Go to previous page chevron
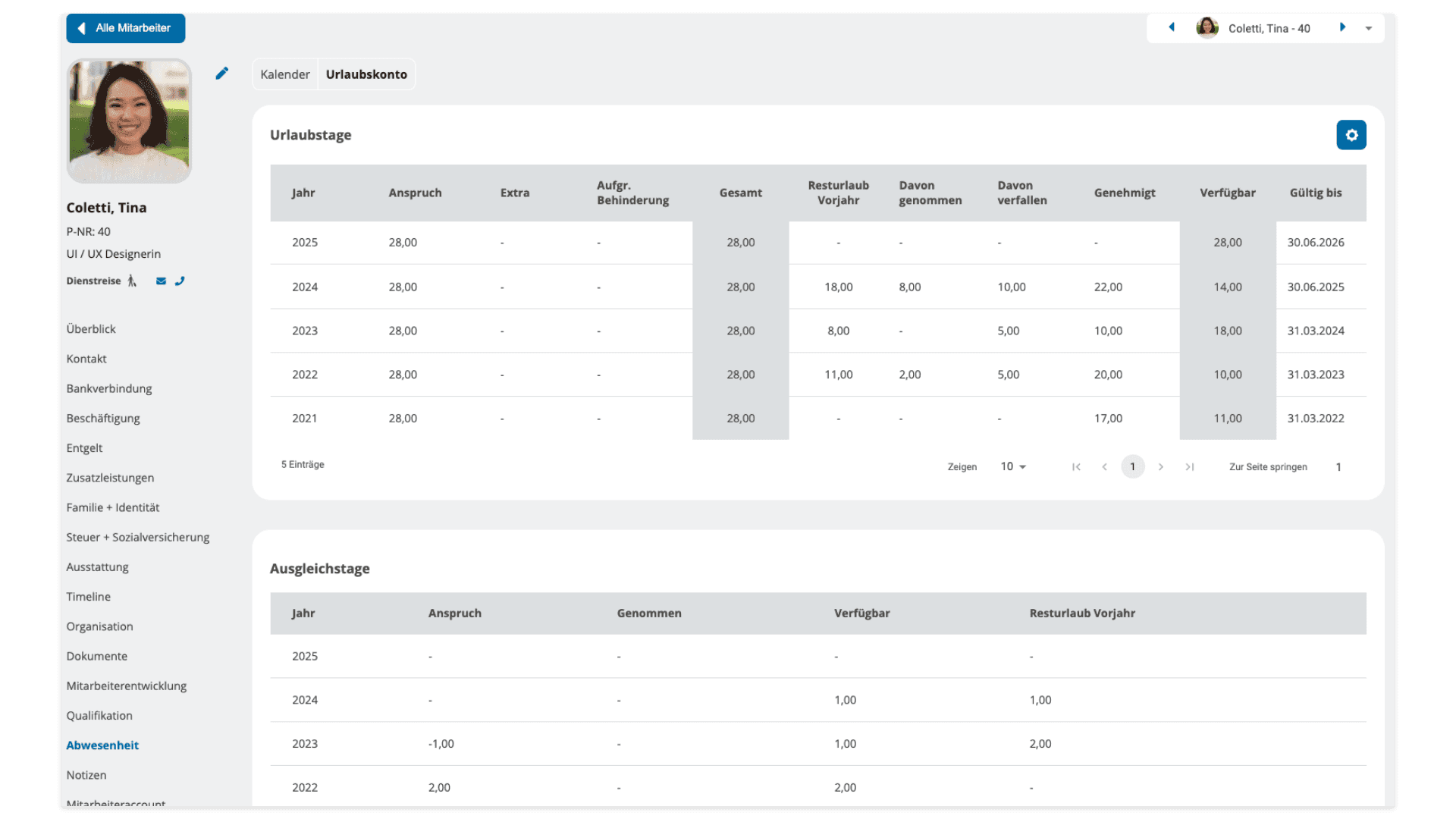This screenshot has height=819, width=1456. coord(1105,467)
